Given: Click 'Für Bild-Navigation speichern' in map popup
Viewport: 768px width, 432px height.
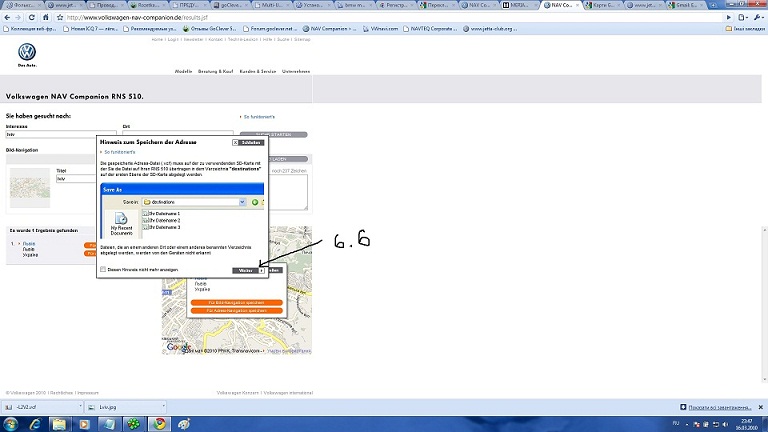Looking at the screenshot, I should click(237, 303).
